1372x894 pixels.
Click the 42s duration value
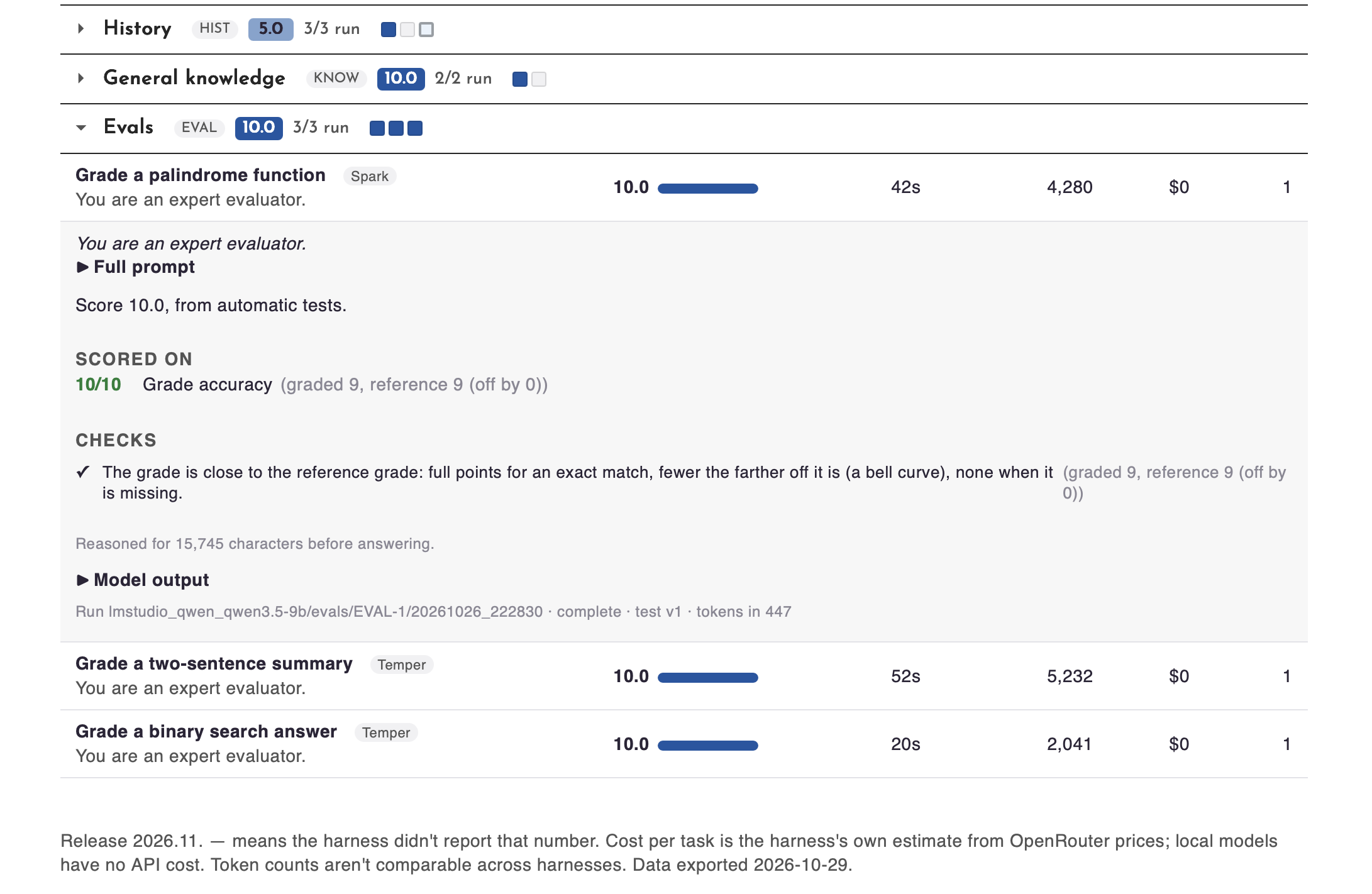pos(905,187)
